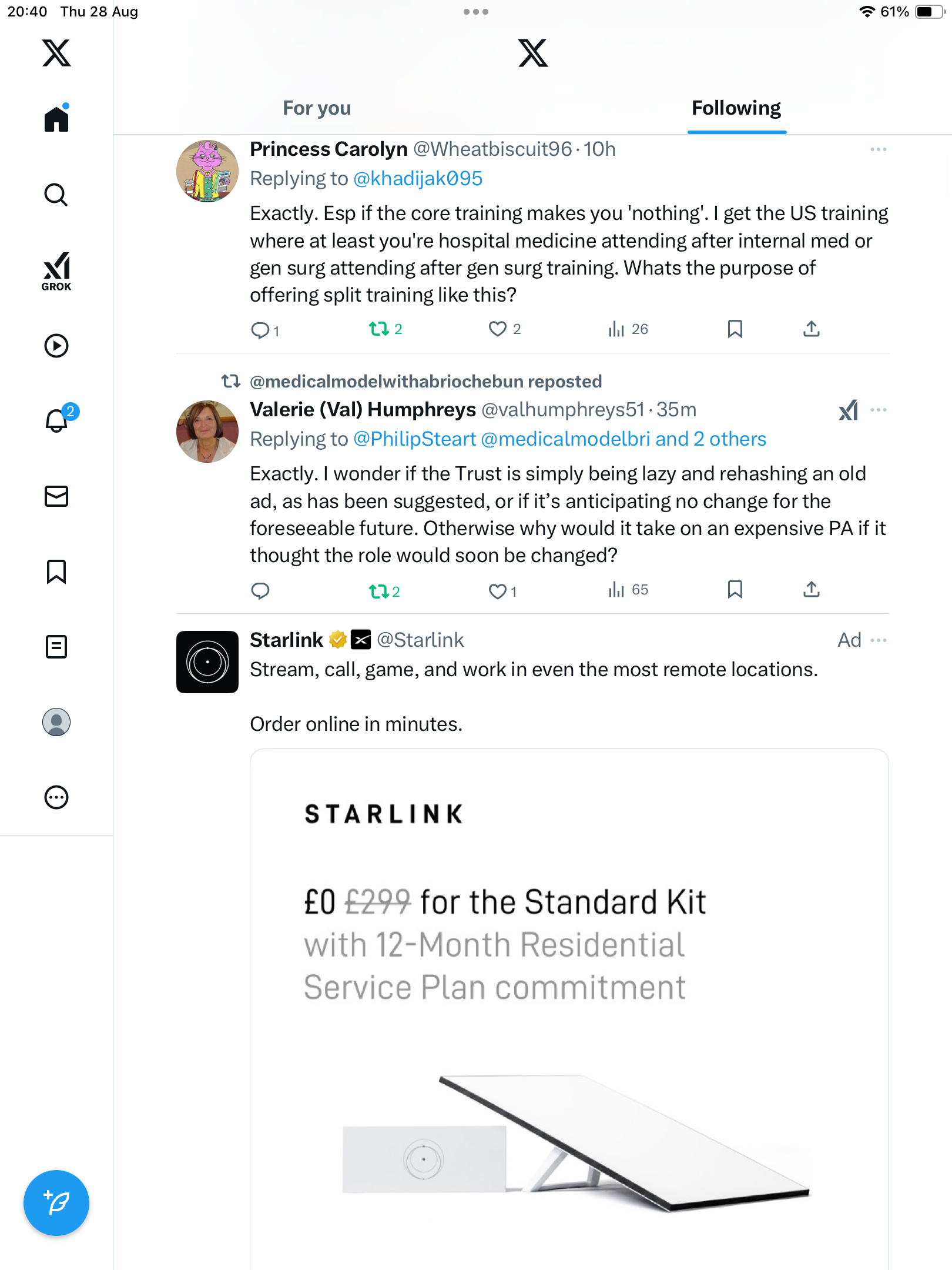Open the Search page
This screenshot has width=952, height=1270.
pyautogui.click(x=56, y=195)
